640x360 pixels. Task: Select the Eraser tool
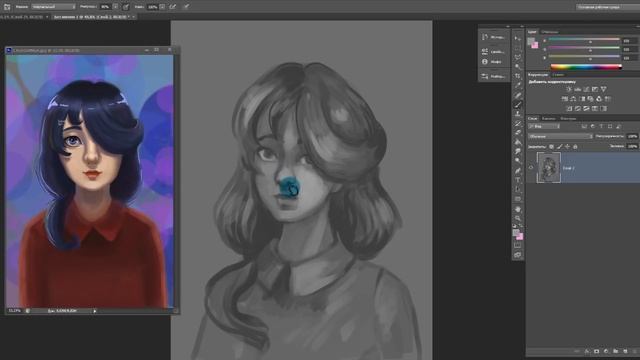[x=518, y=133]
